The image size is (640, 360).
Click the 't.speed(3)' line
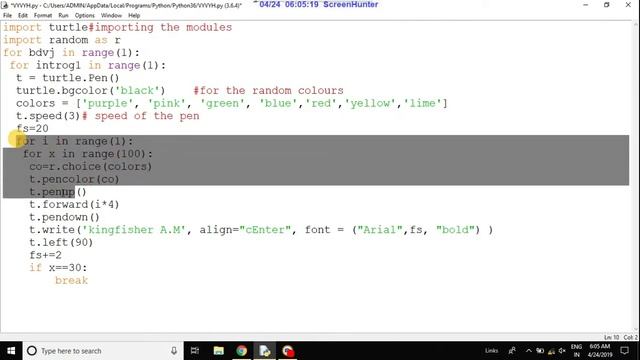48,116
